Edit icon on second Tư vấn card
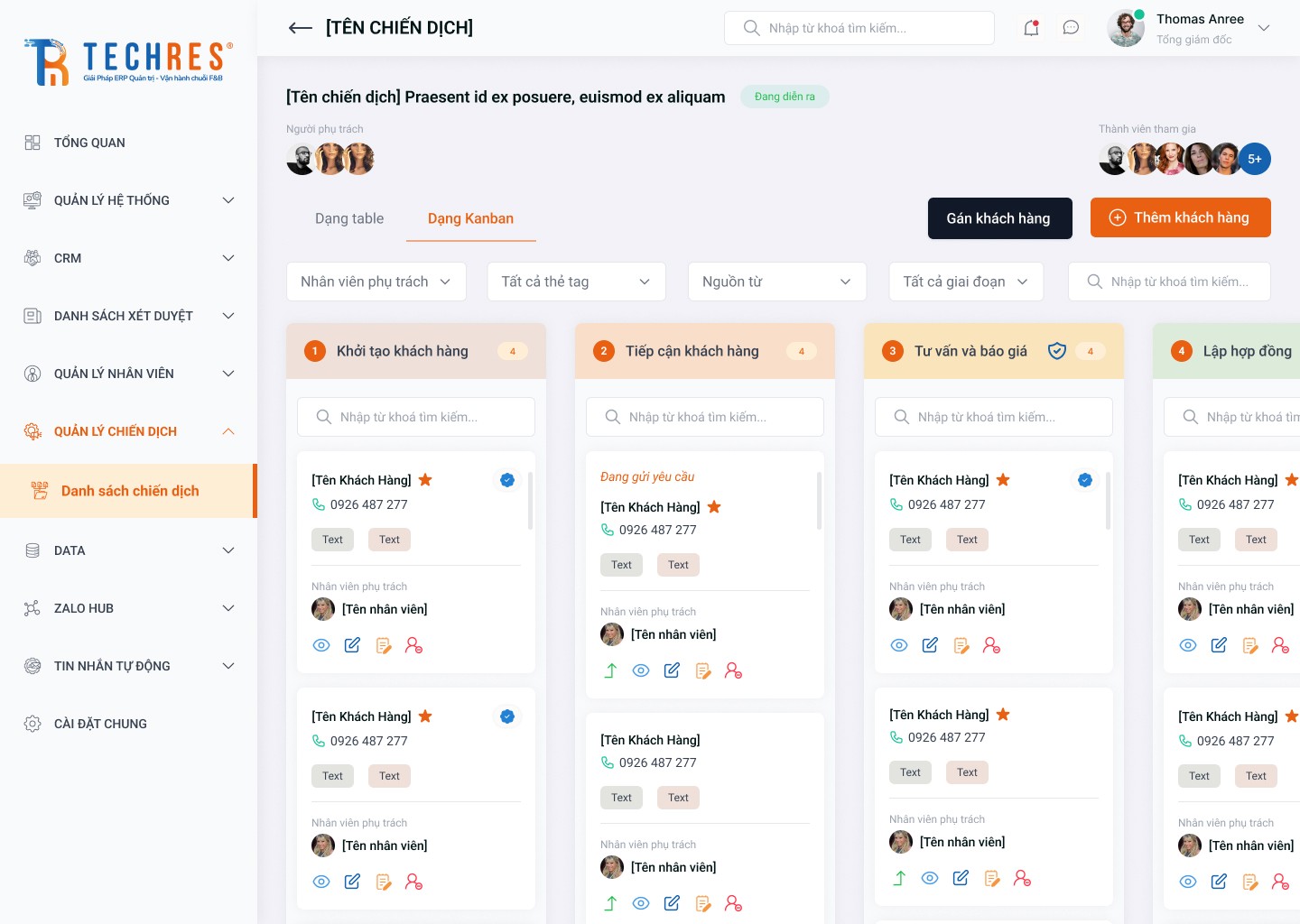Screen dimensions: 1300x924 [961, 878]
